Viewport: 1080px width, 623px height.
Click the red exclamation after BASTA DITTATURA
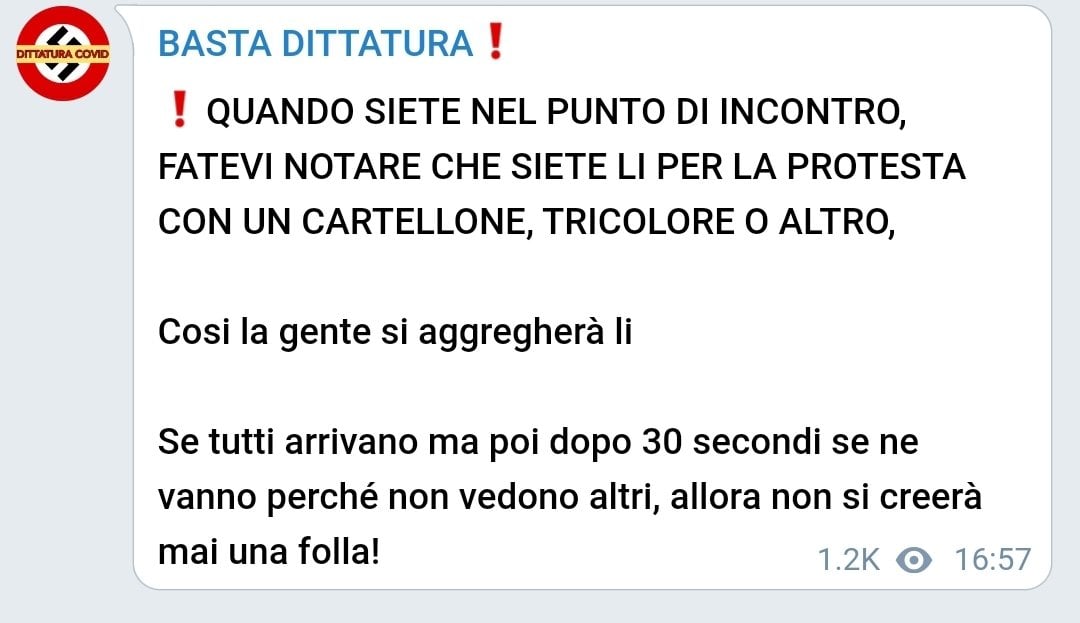point(495,41)
